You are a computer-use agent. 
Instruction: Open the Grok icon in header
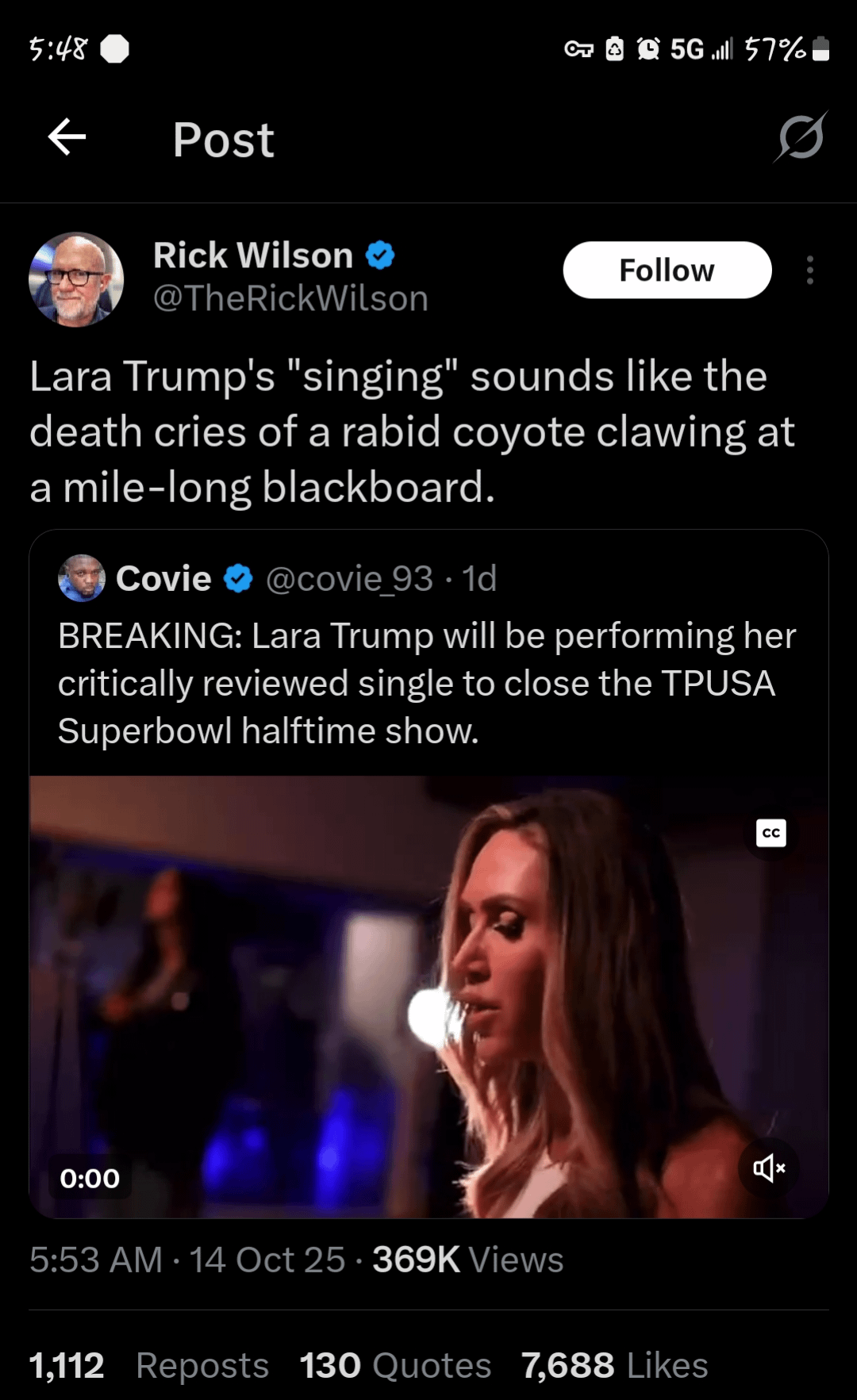pyautogui.click(x=801, y=137)
